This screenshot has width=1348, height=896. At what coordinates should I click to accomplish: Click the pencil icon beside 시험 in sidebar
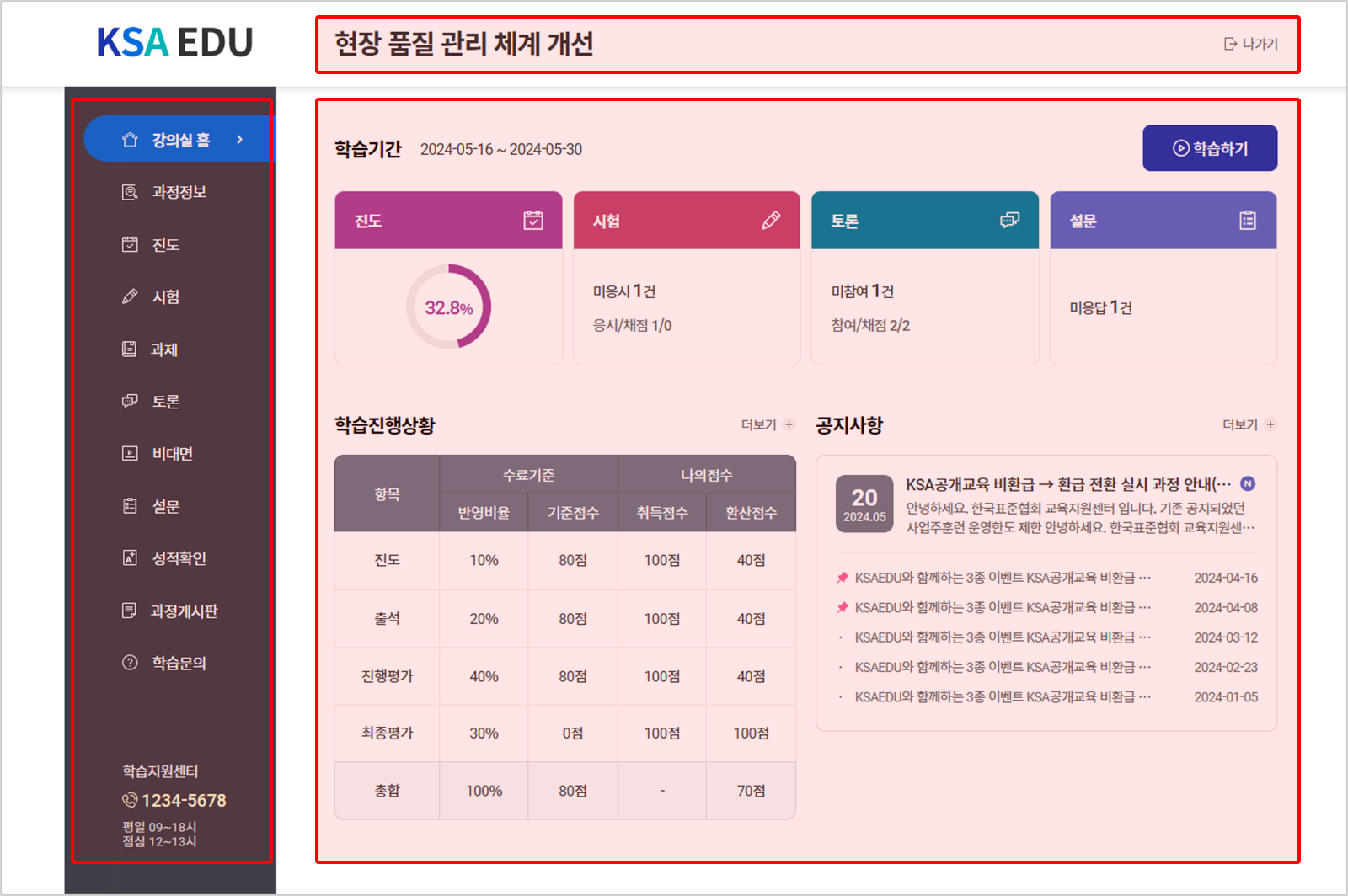[x=130, y=296]
